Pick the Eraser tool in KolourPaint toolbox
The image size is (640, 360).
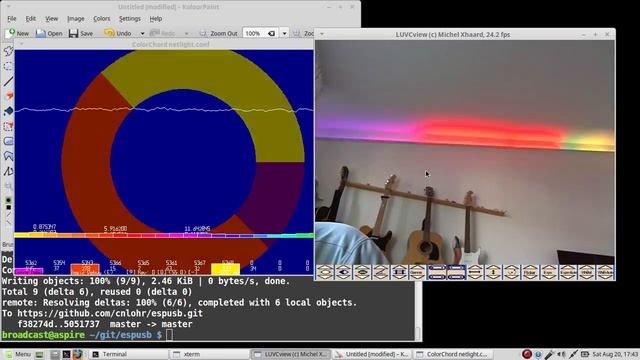coord(8,96)
